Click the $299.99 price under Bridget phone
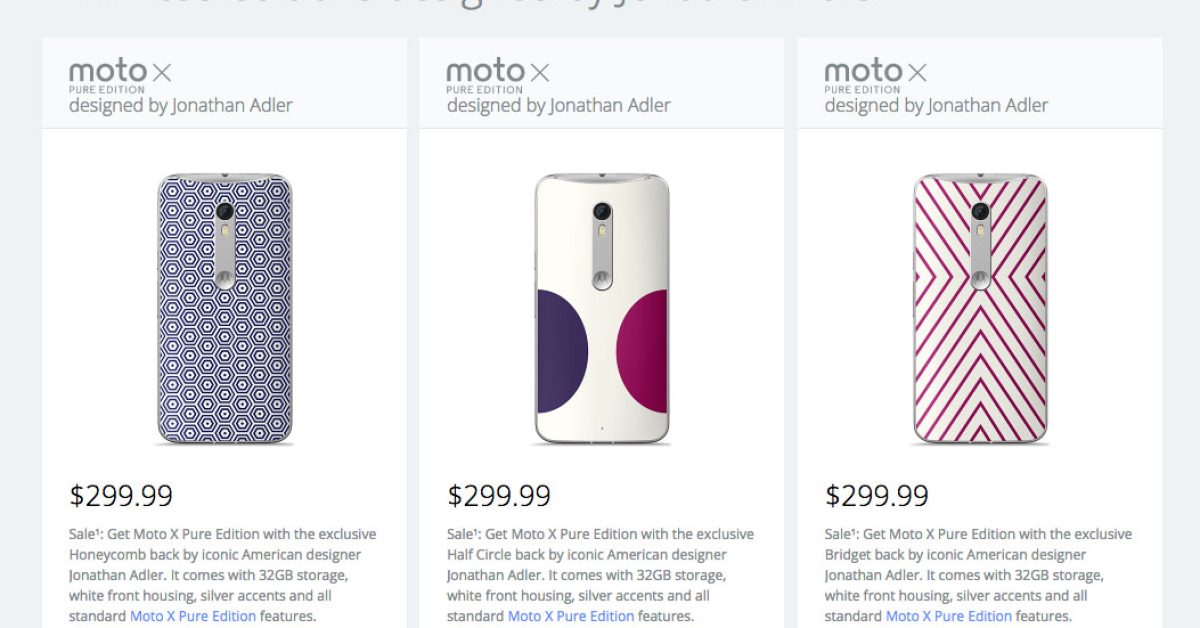Viewport: 1200px width, 628px height. 877,495
